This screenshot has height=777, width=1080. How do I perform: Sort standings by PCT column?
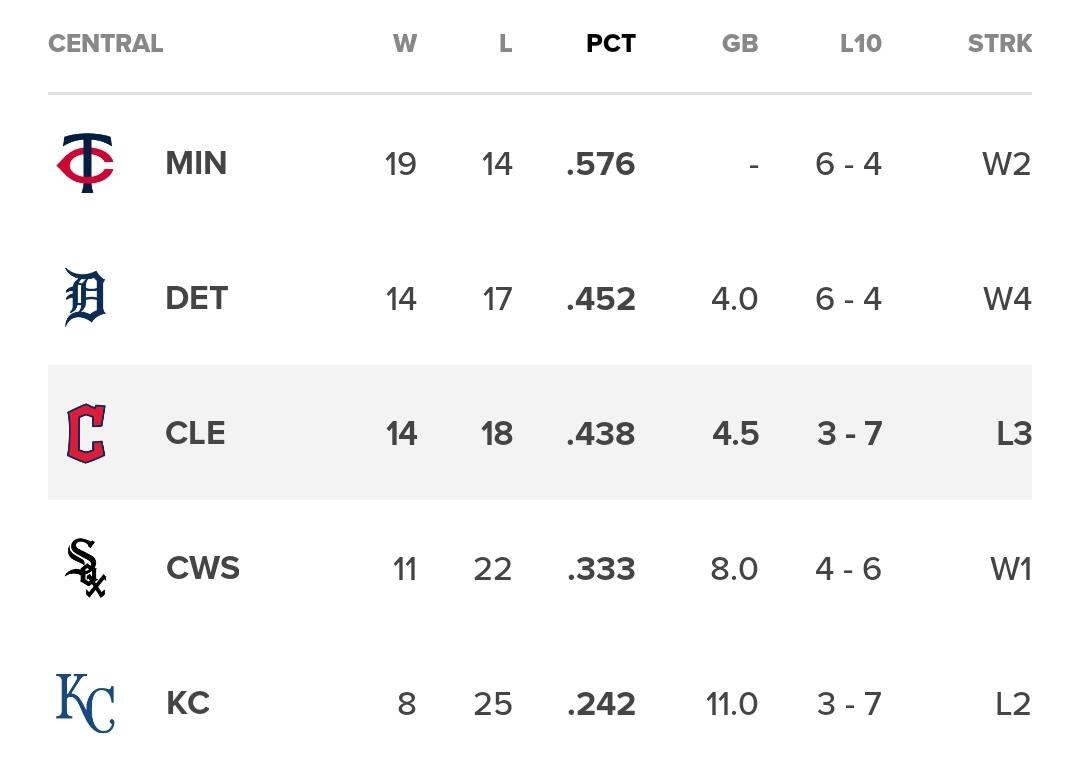611,44
